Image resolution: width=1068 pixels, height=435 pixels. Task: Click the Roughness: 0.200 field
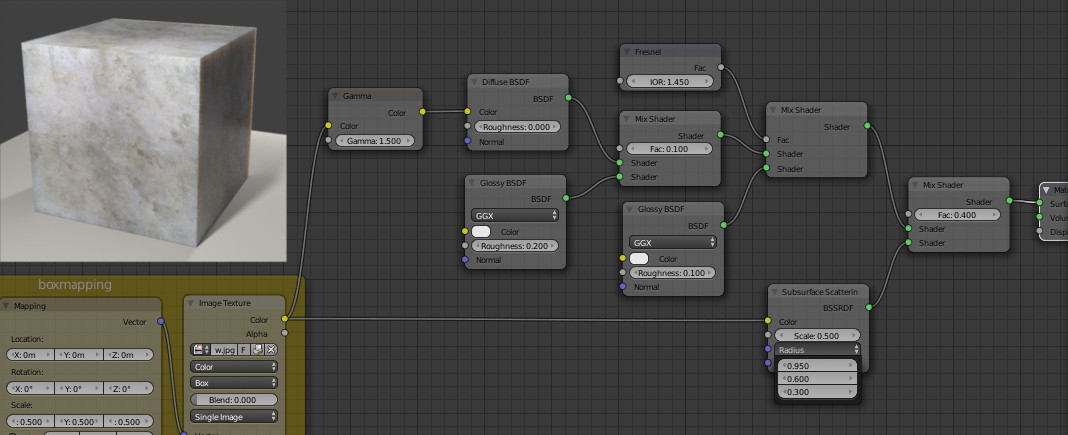pos(515,246)
